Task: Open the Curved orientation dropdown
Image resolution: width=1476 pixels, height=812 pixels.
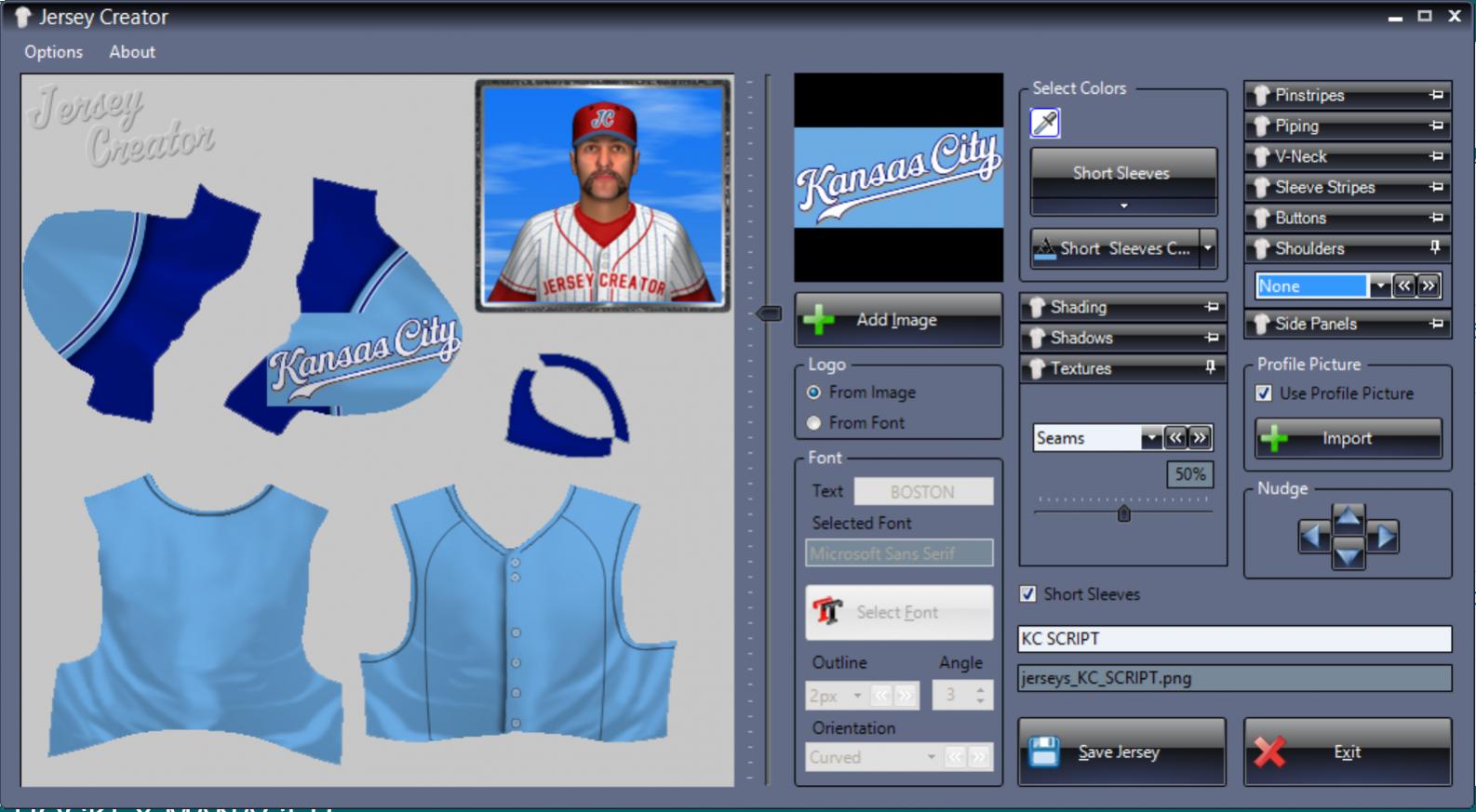Action: (931, 757)
